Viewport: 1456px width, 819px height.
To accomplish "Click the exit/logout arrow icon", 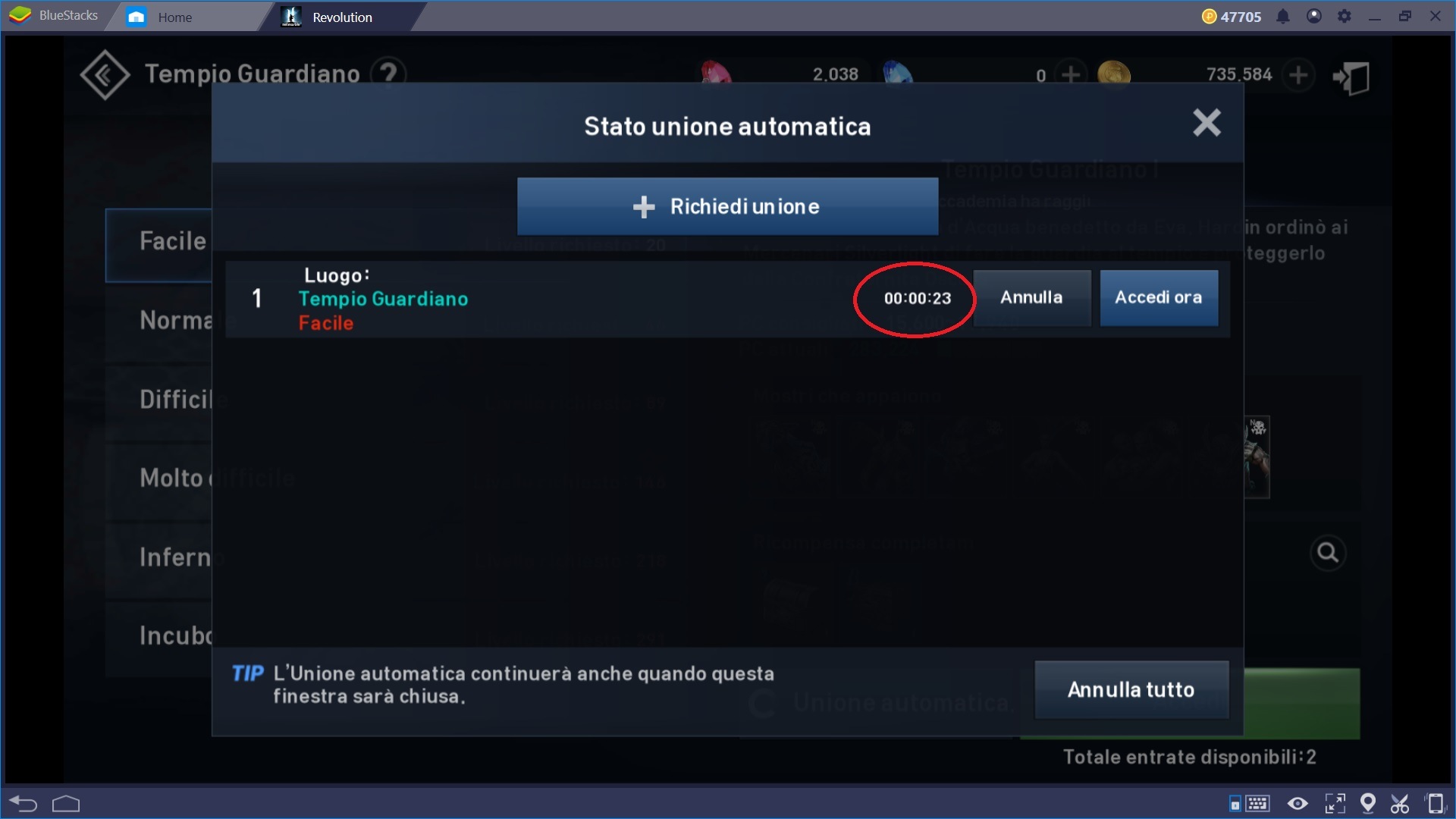I will (1353, 76).
